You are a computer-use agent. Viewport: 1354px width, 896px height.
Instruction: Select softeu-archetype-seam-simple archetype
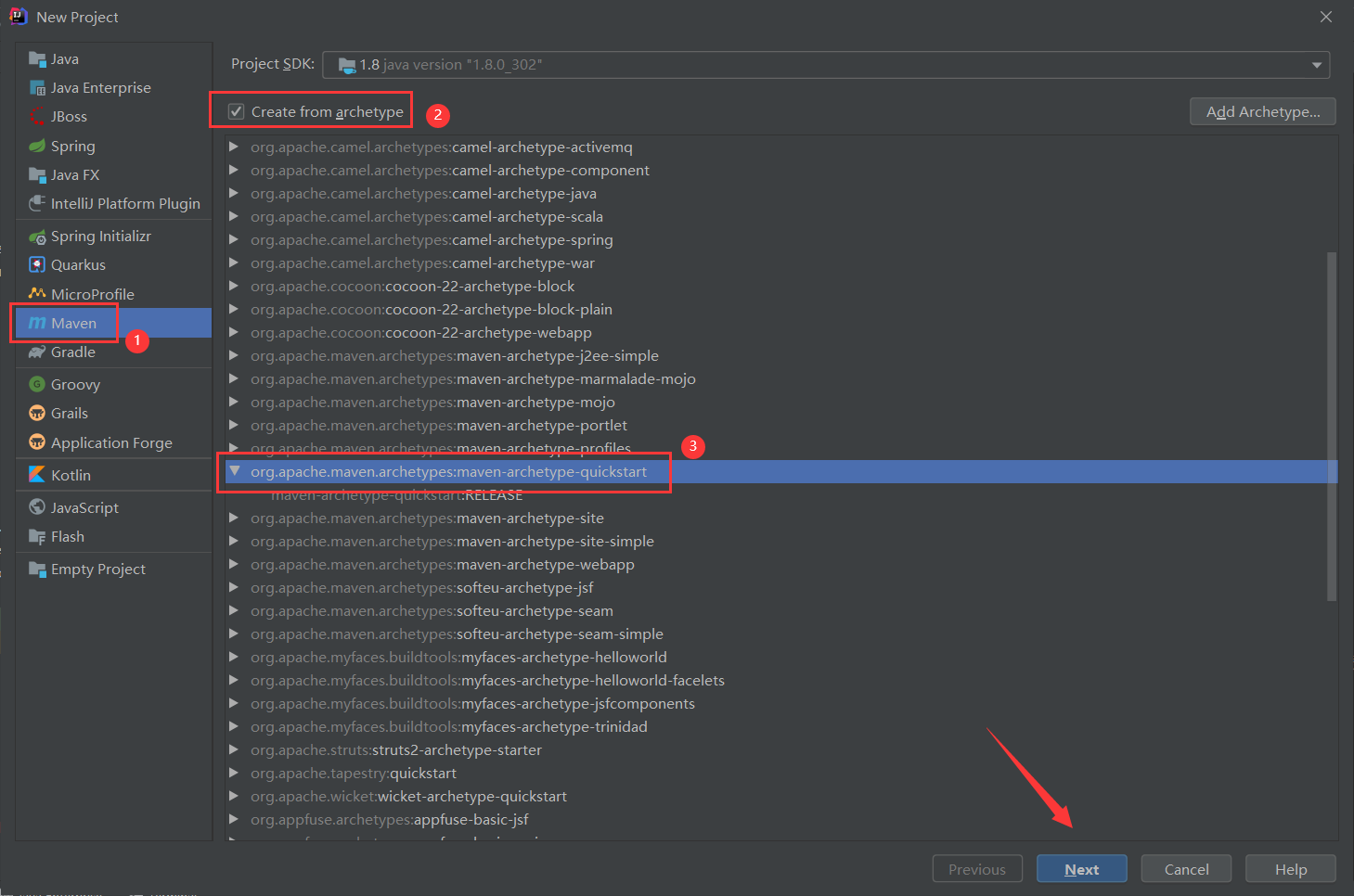[781, 634]
